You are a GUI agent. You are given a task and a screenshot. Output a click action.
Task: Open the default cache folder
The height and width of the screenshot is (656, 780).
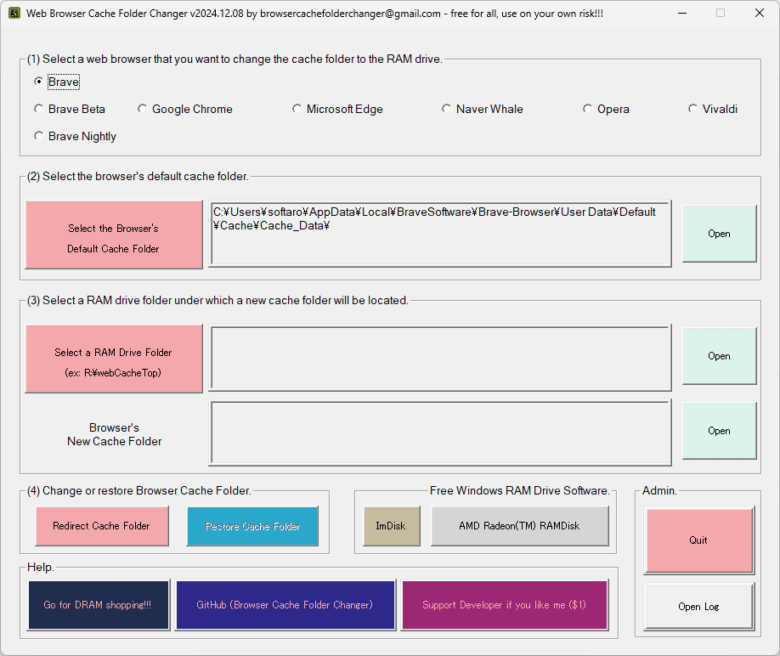point(719,234)
